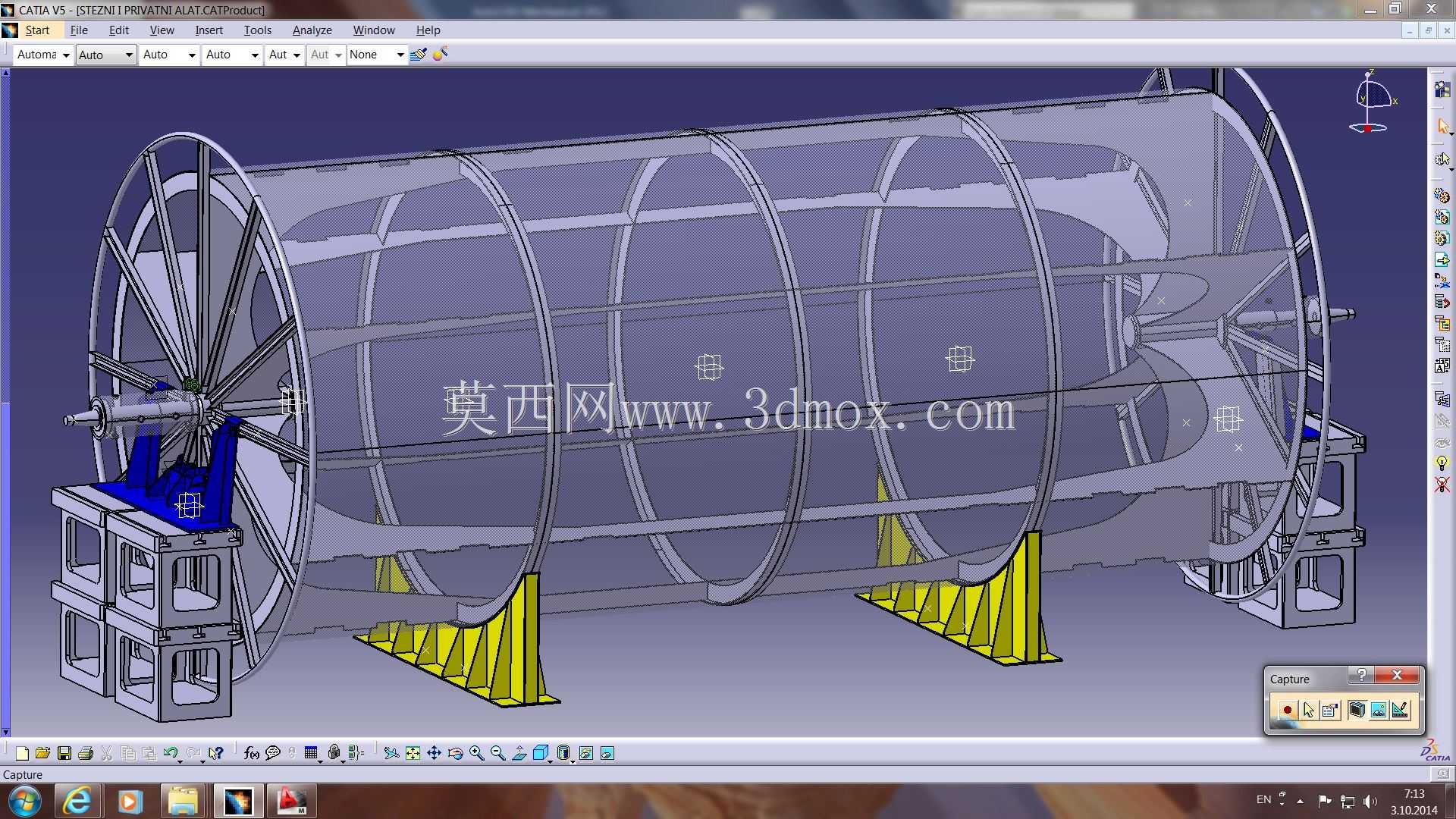This screenshot has width=1456, height=819.
Task: Click the Print icon
Action: (86, 753)
